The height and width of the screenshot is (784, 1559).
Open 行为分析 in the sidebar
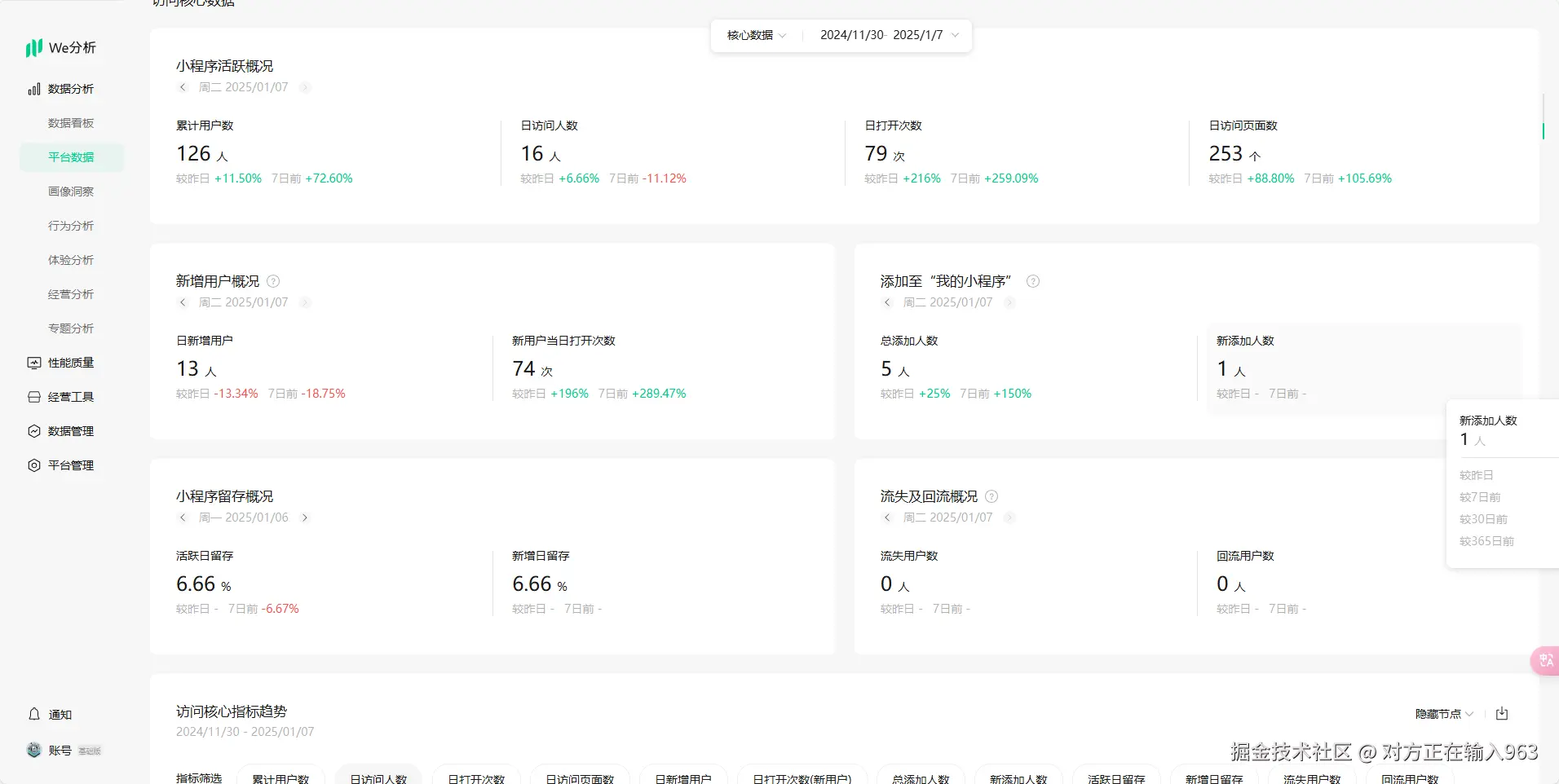click(x=72, y=226)
